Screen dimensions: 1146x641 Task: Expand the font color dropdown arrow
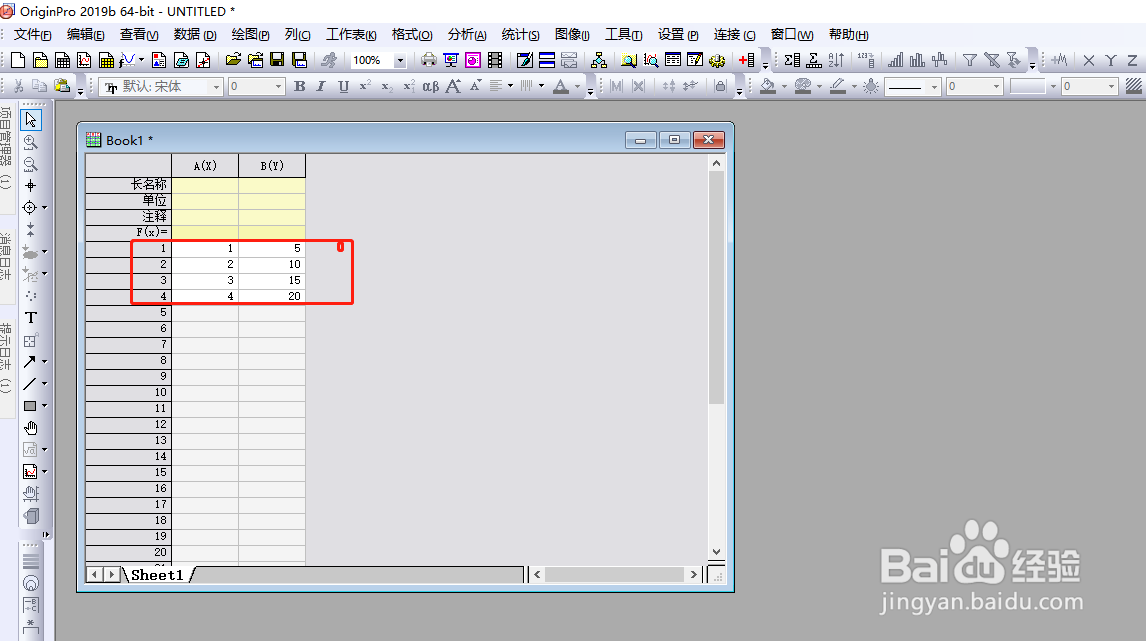tap(577, 86)
